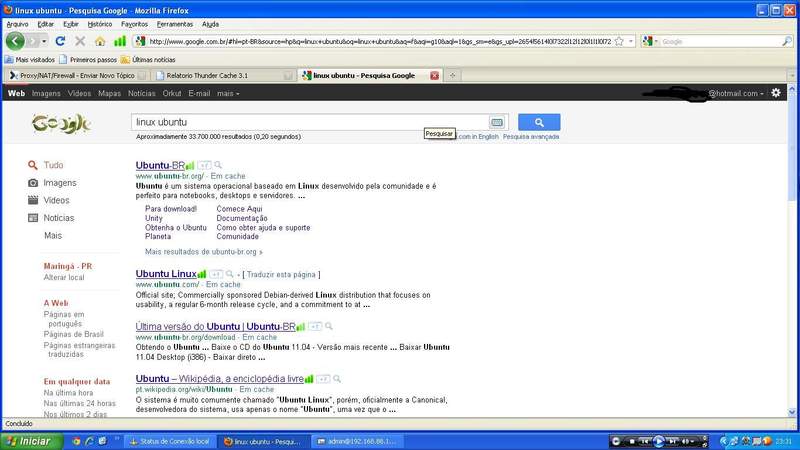
Task: Open the on-screen keyboard icon in search box
Action: click(496, 122)
